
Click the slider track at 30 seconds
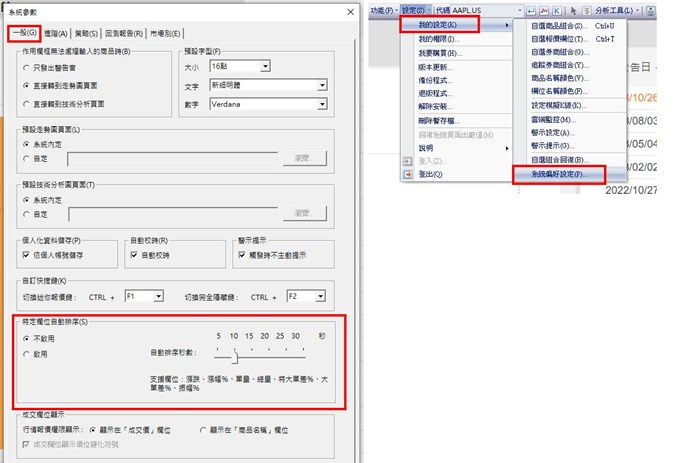coord(303,357)
